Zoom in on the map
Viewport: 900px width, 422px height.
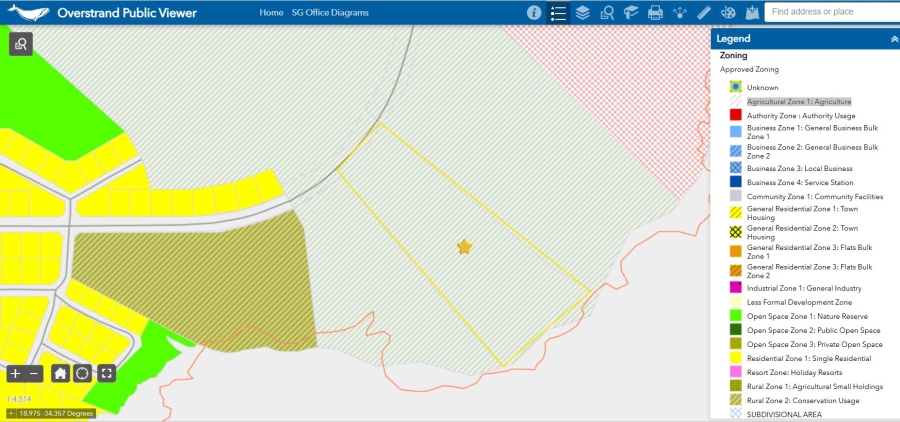[x=16, y=373]
